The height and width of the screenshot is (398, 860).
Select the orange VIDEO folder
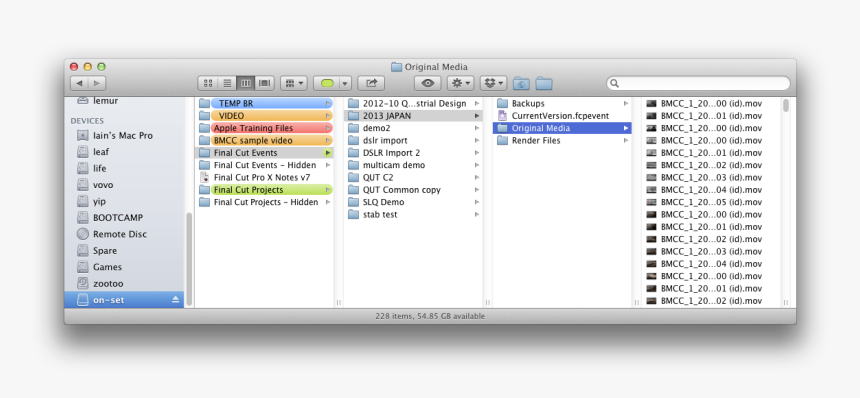click(x=265, y=116)
